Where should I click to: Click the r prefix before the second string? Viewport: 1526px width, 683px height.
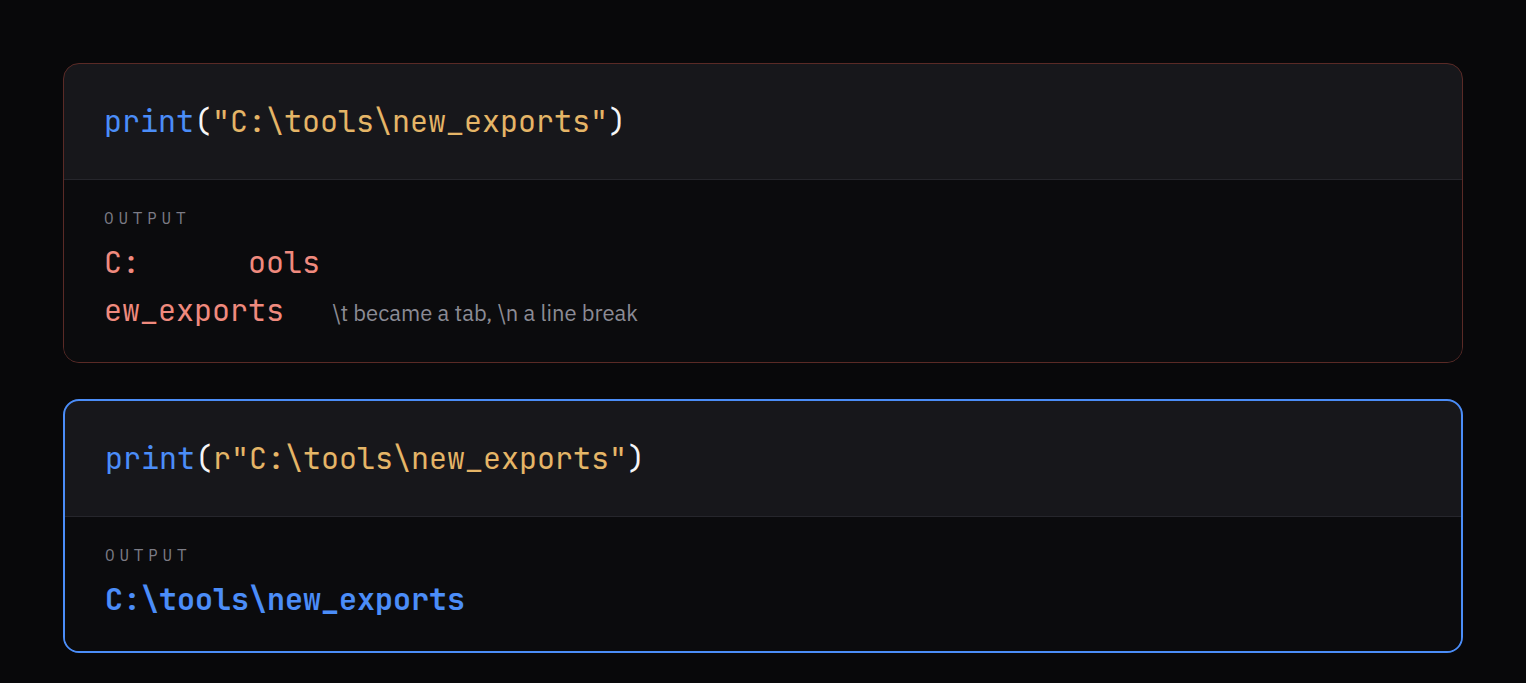[221, 459]
